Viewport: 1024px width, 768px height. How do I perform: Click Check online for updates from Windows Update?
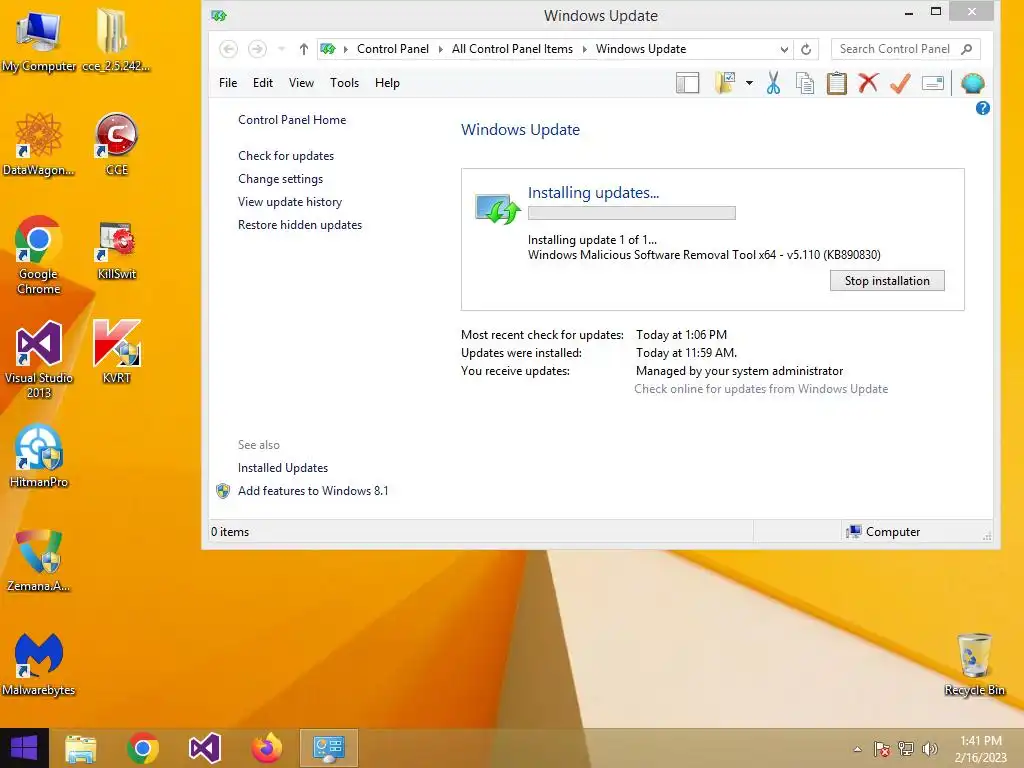click(x=761, y=389)
